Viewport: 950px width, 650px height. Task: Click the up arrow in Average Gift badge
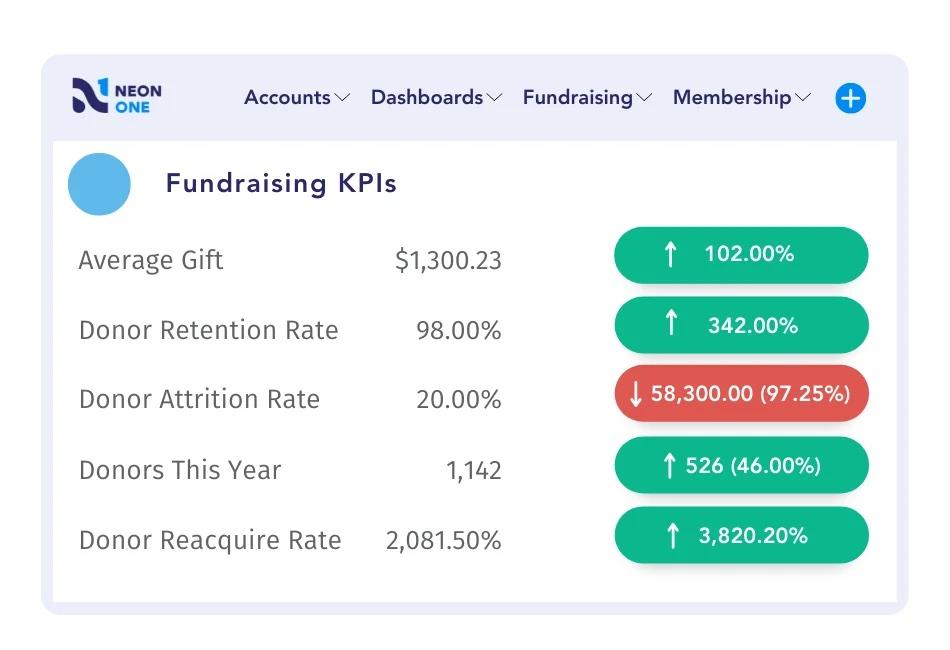click(670, 254)
